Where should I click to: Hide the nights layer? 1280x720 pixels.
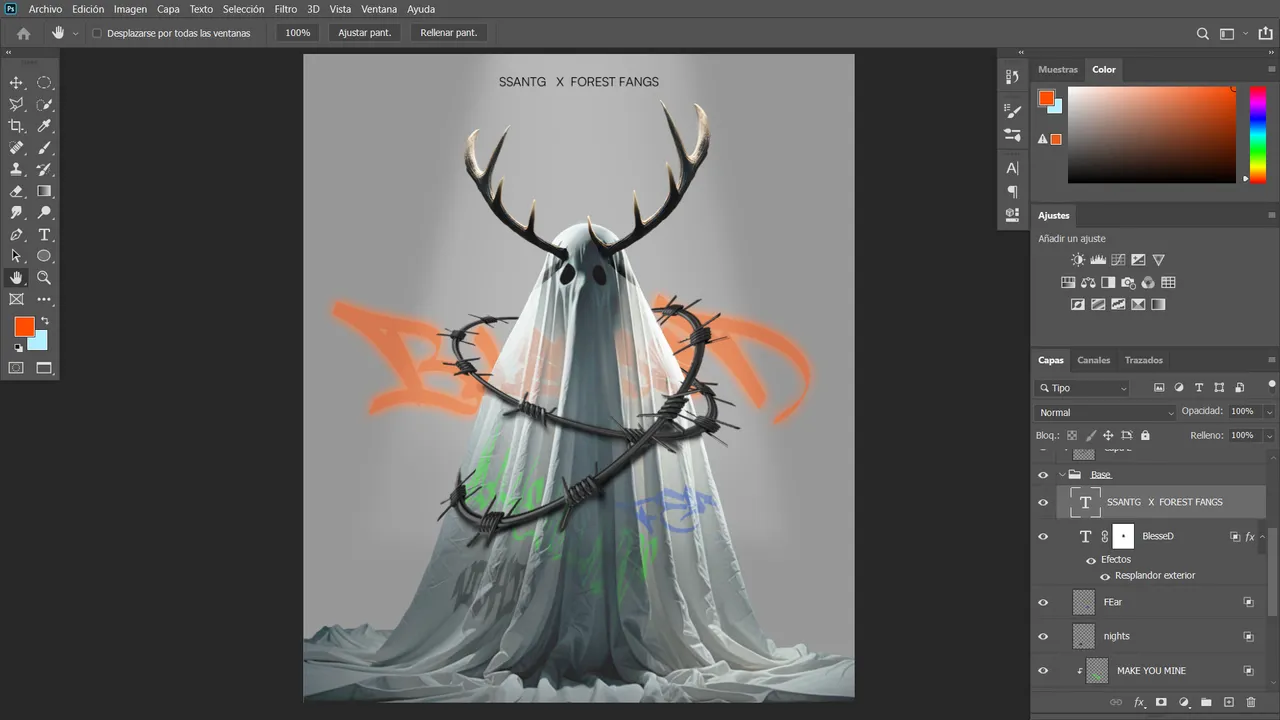pyautogui.click(x=1043, y=636)
